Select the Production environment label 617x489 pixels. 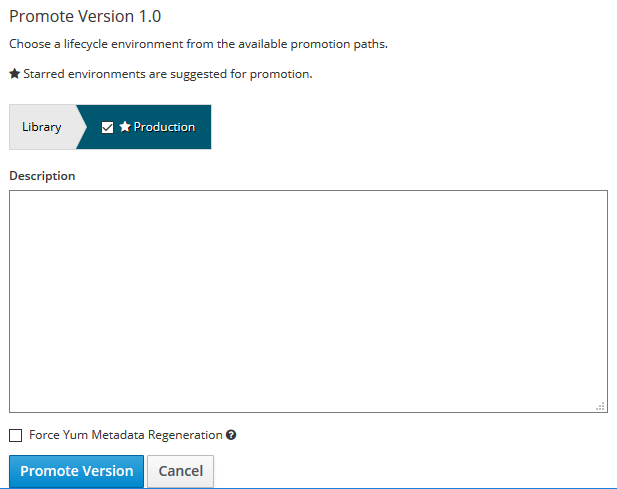[164, 127]
